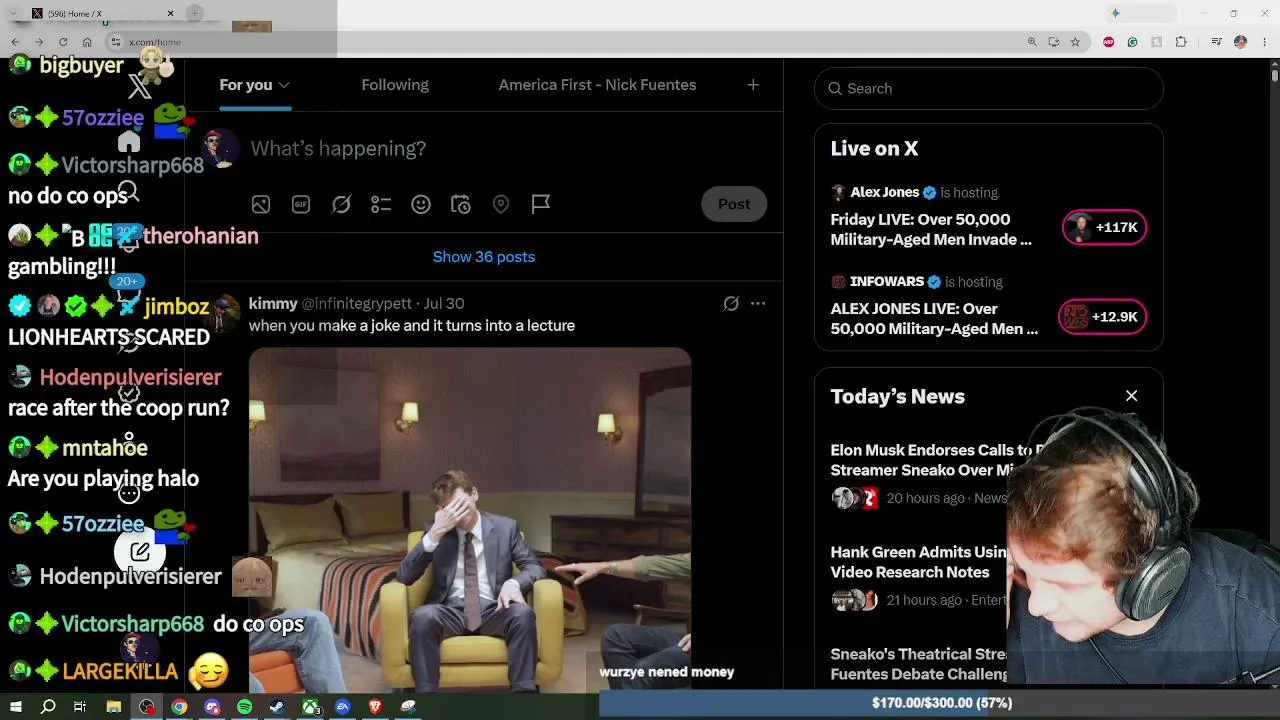Switch to the Following tab

click(395, 85)
